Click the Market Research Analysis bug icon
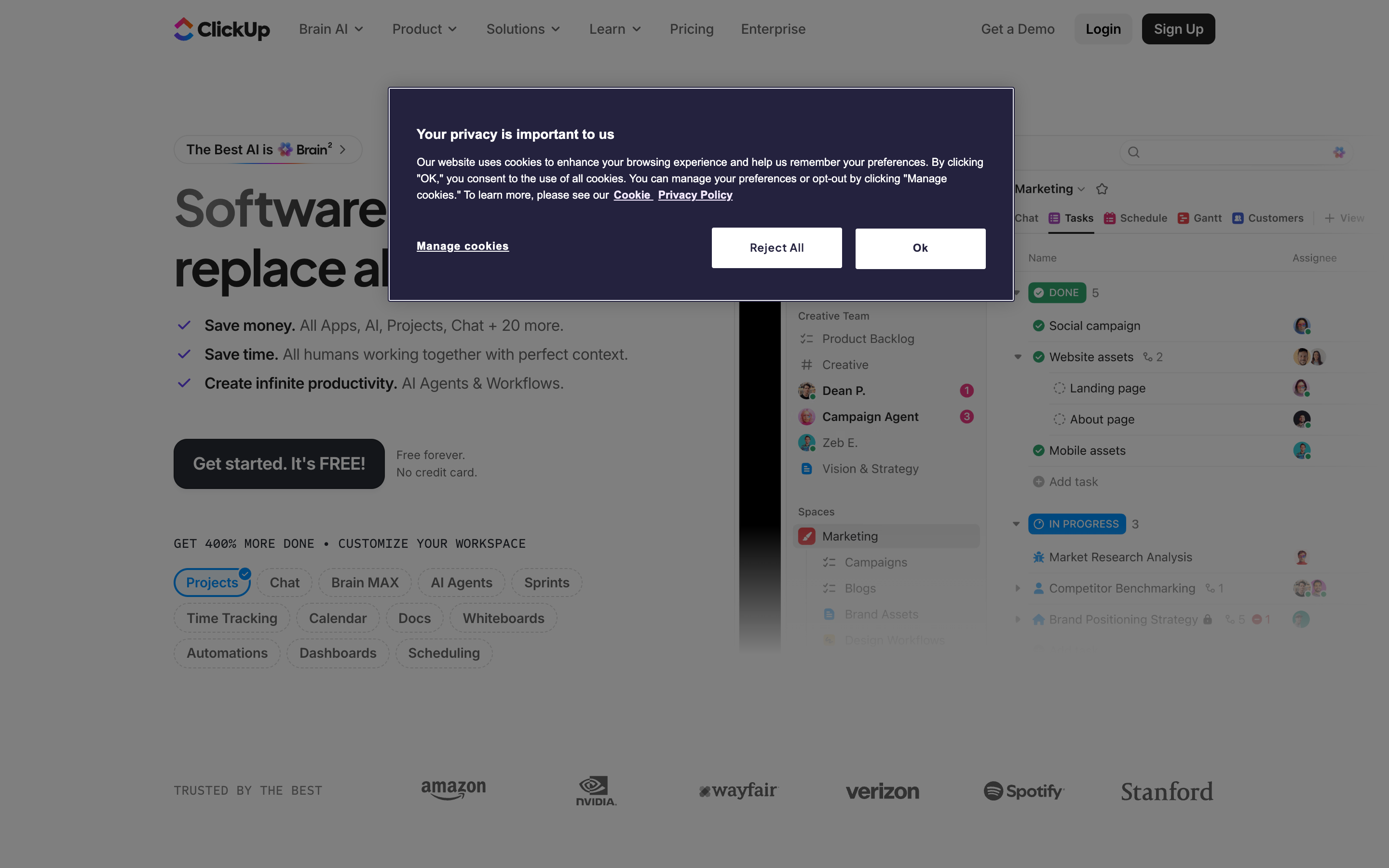 click(x=1038, y=557)
